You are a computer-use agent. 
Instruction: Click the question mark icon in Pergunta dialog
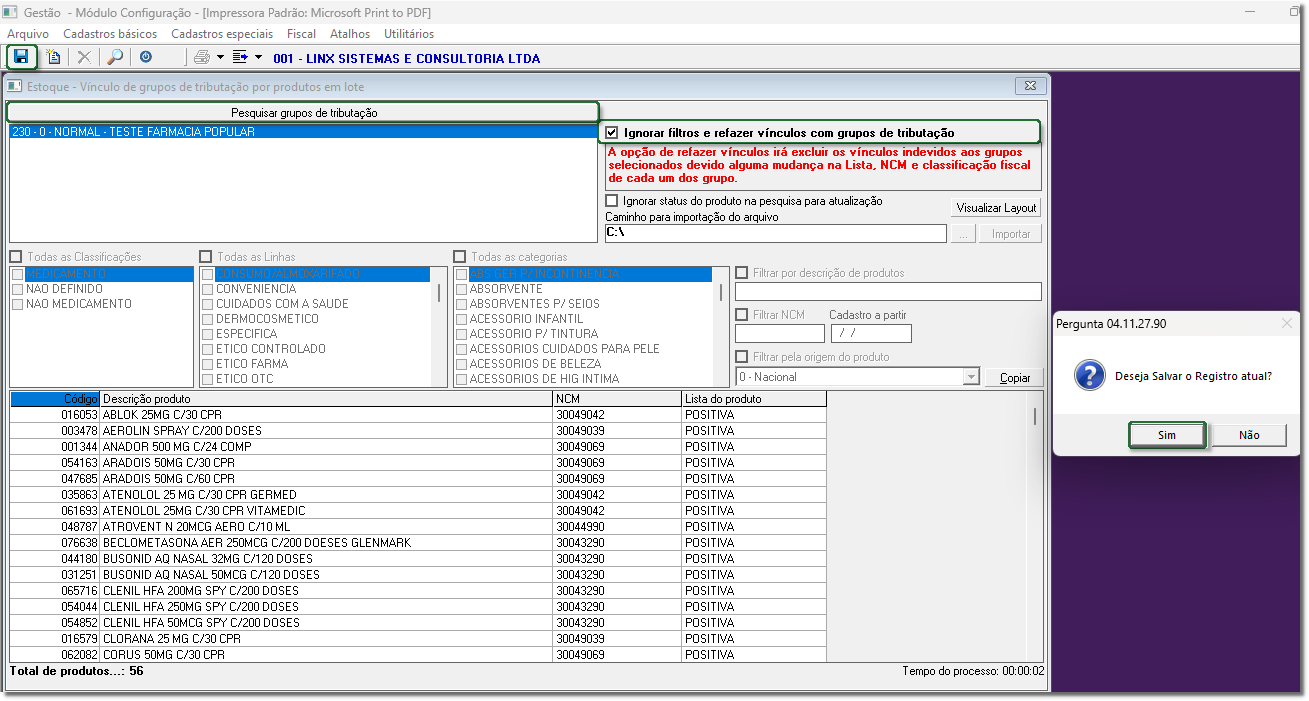(1089, 376)
